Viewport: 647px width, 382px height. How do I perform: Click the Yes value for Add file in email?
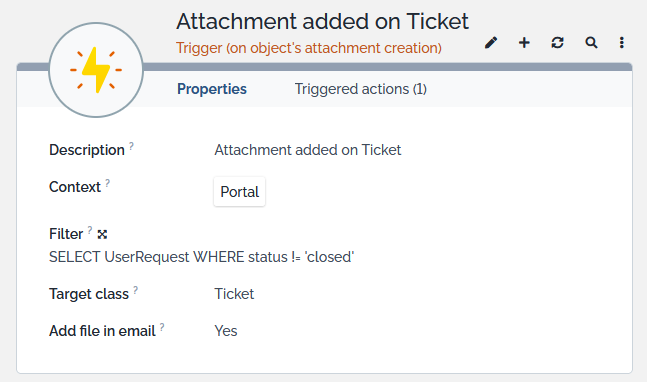pos(226,331)
